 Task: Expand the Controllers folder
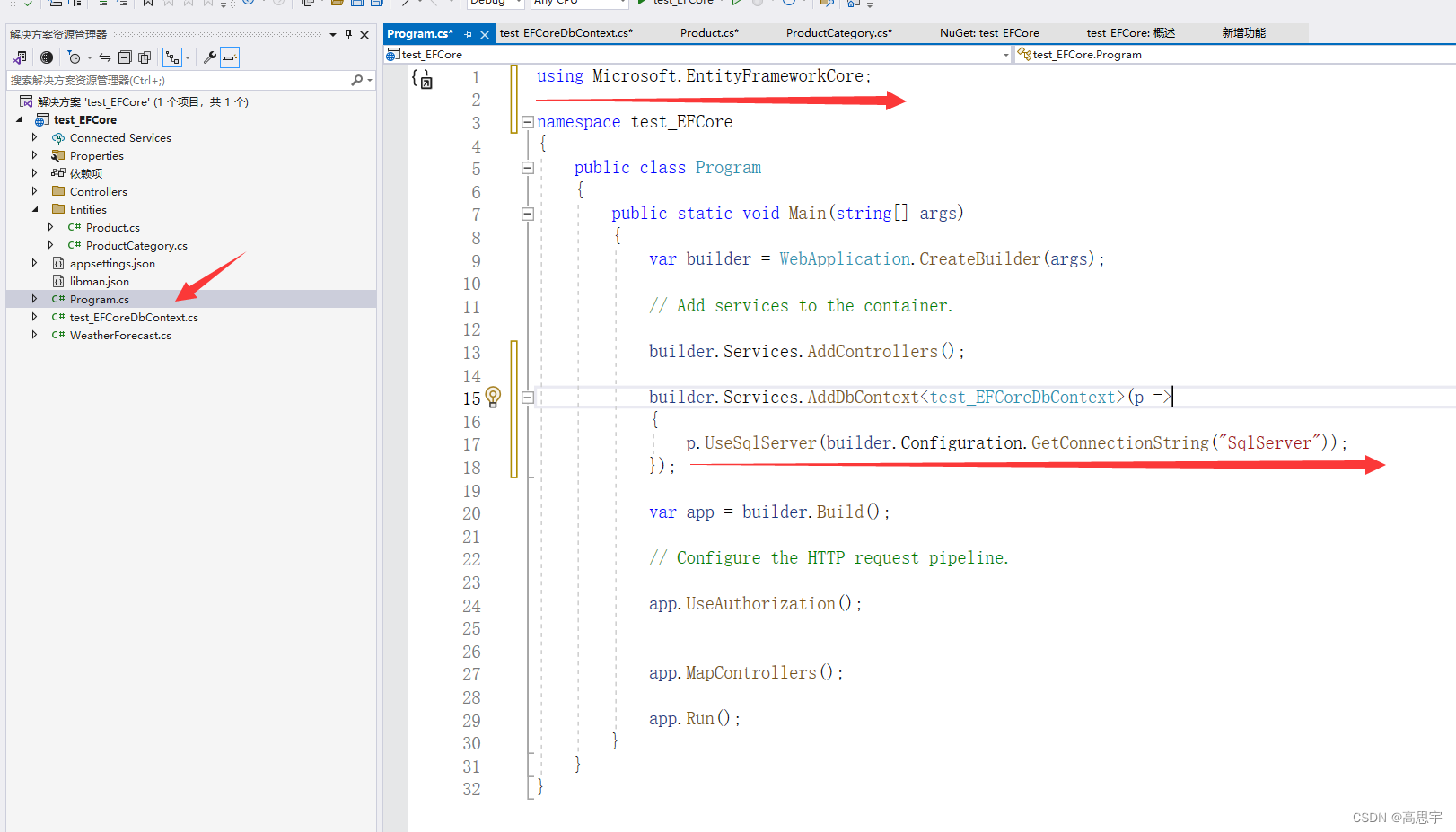(x=34, y=191)
